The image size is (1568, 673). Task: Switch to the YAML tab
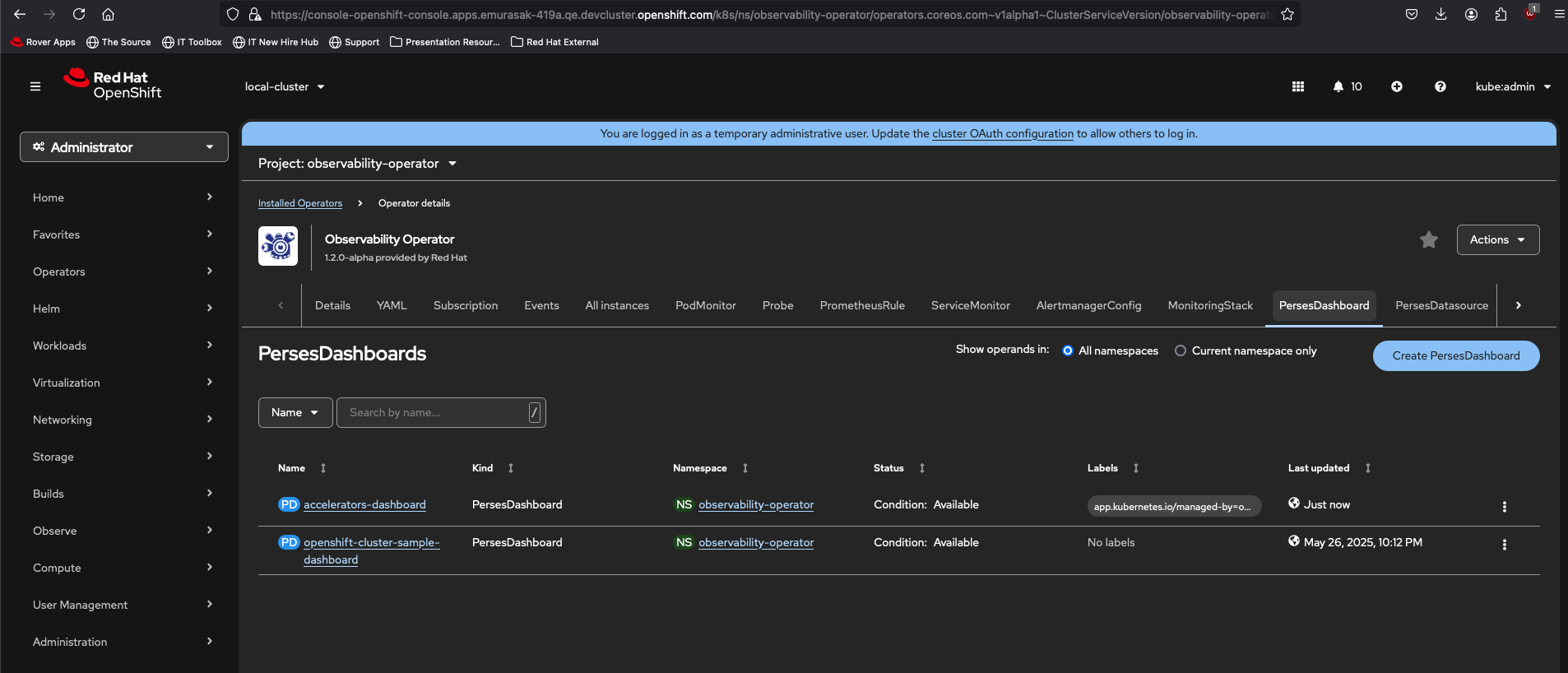tap(392, 305)
